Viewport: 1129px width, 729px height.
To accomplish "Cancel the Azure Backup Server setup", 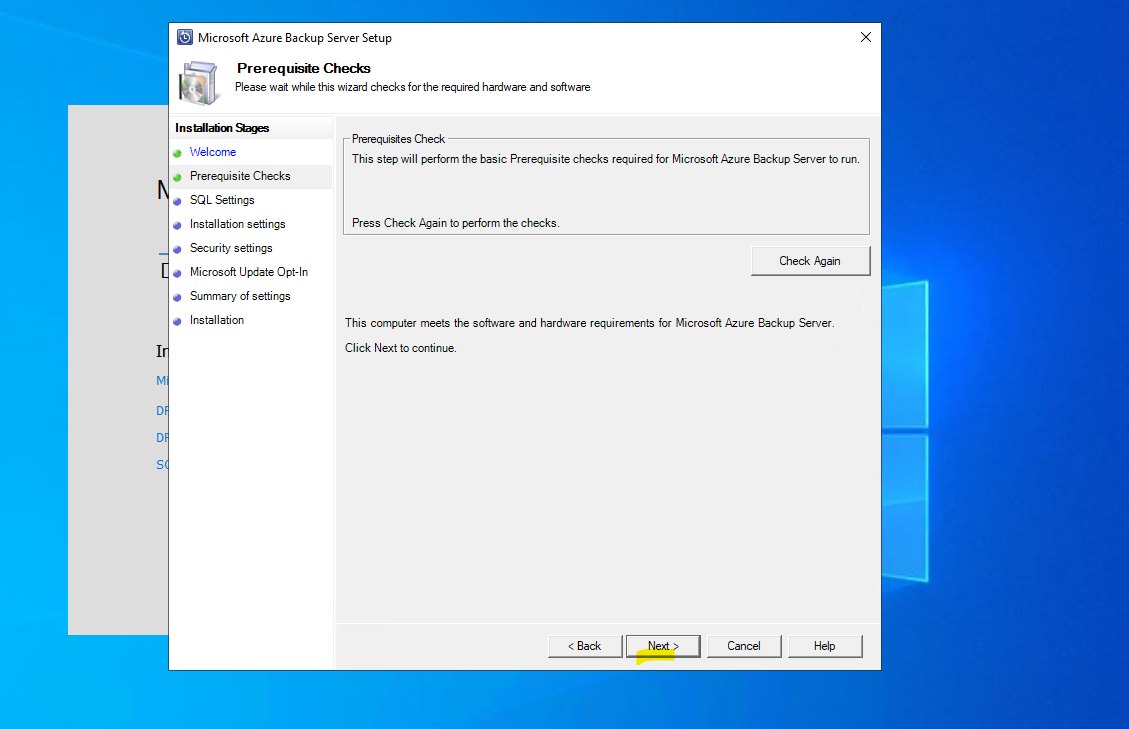I will point(744,646).
